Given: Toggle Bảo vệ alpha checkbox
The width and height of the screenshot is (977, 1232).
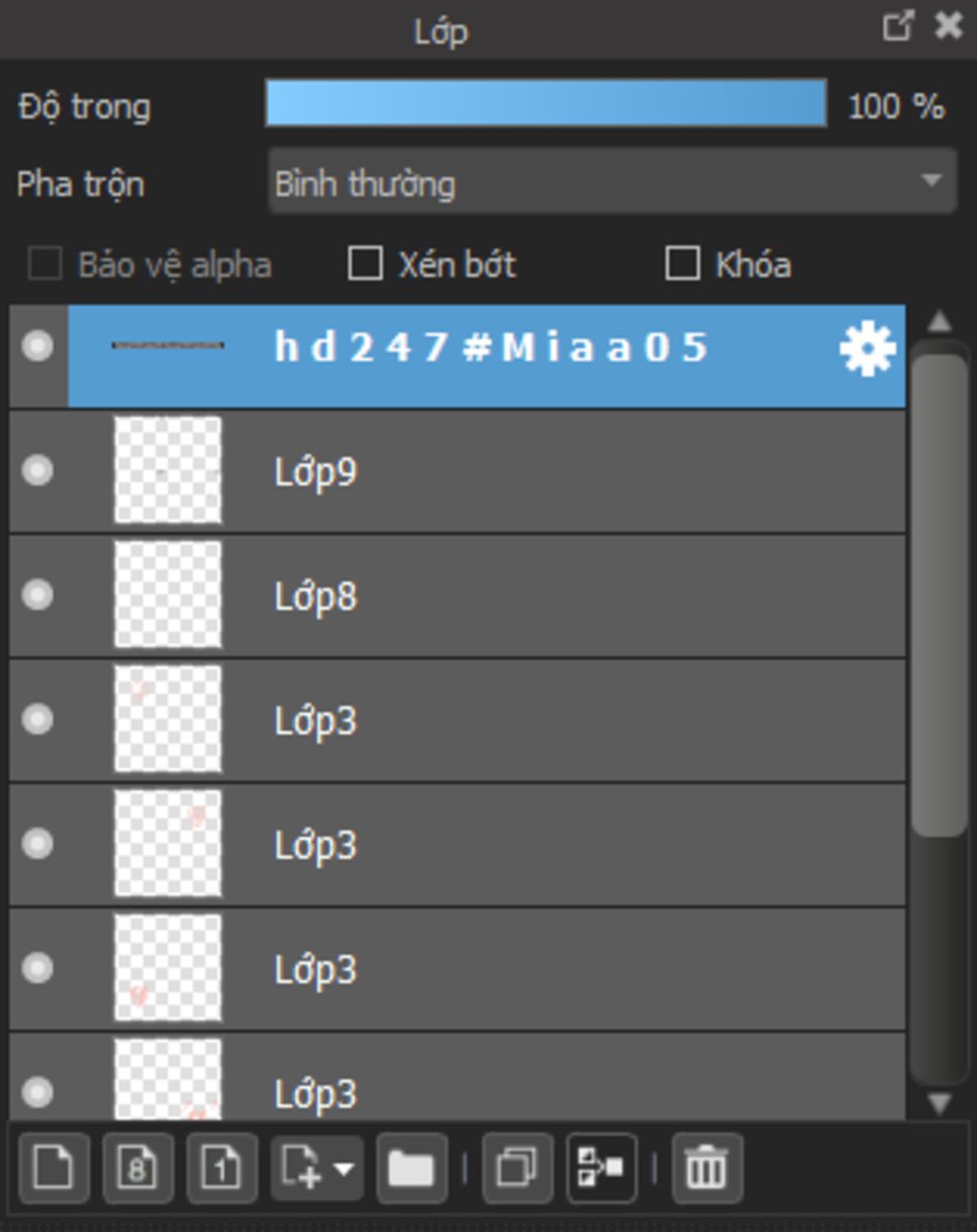Looking at the screenshot, I should point(45,263).
